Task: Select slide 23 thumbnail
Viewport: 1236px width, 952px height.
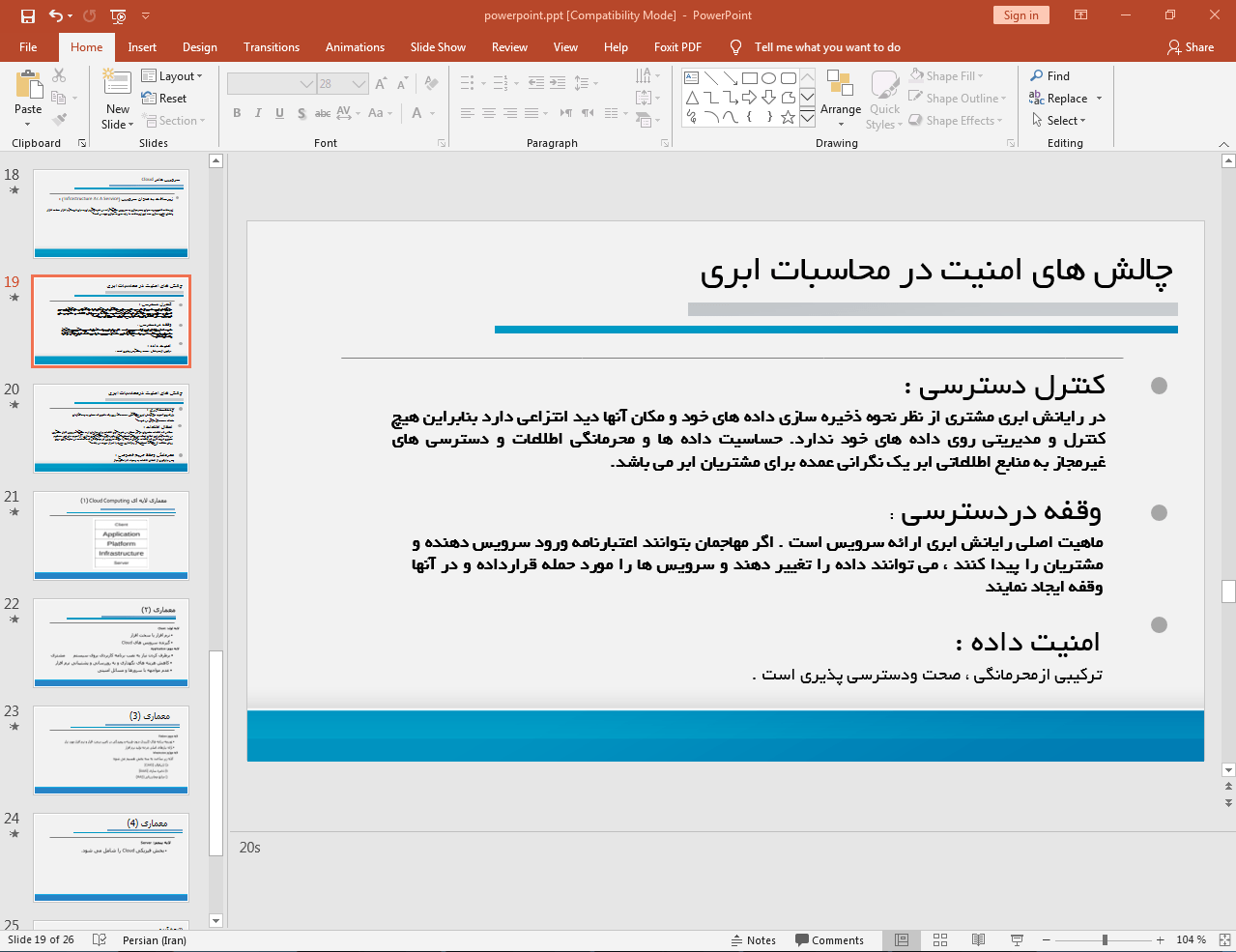Action: click(111, 750)
